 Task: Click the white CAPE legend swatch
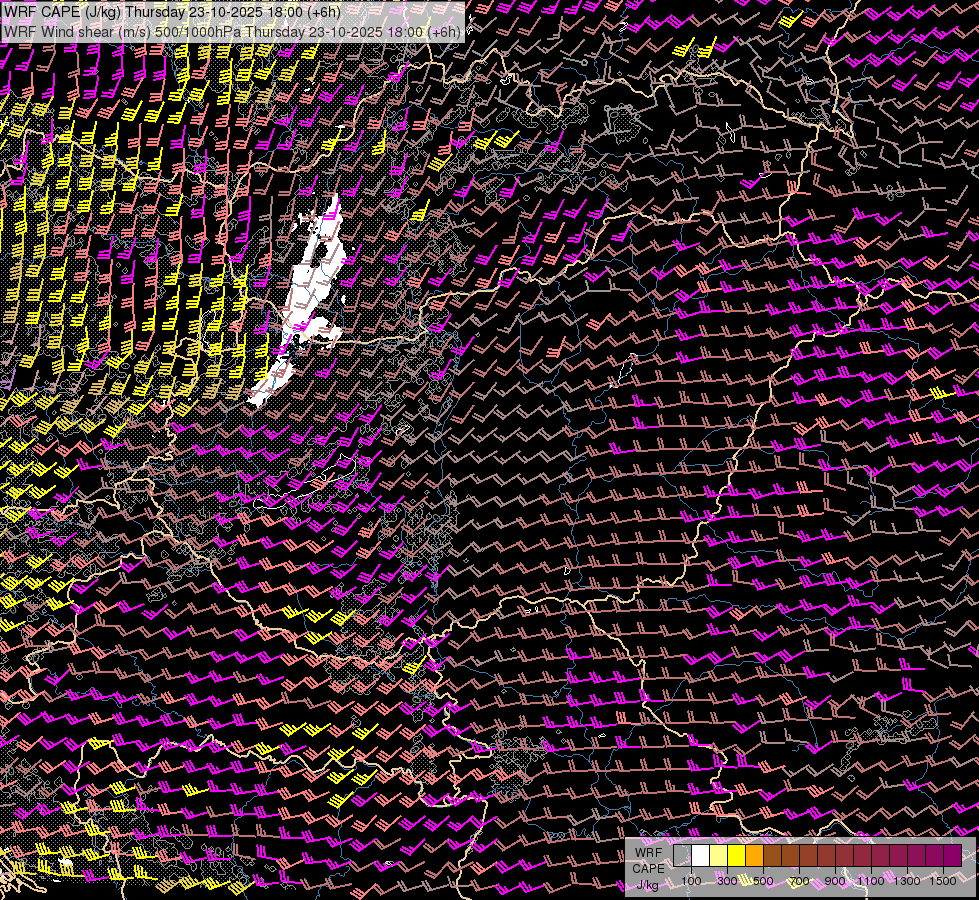click(700, 855)
